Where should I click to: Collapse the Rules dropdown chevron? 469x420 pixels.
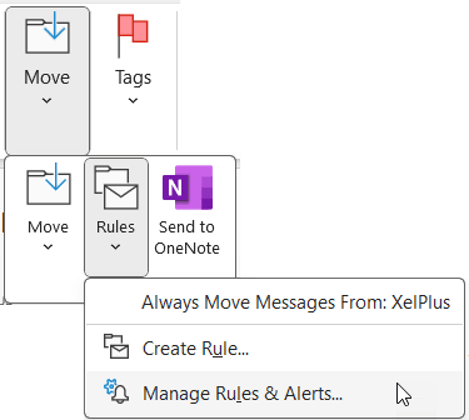116,247
